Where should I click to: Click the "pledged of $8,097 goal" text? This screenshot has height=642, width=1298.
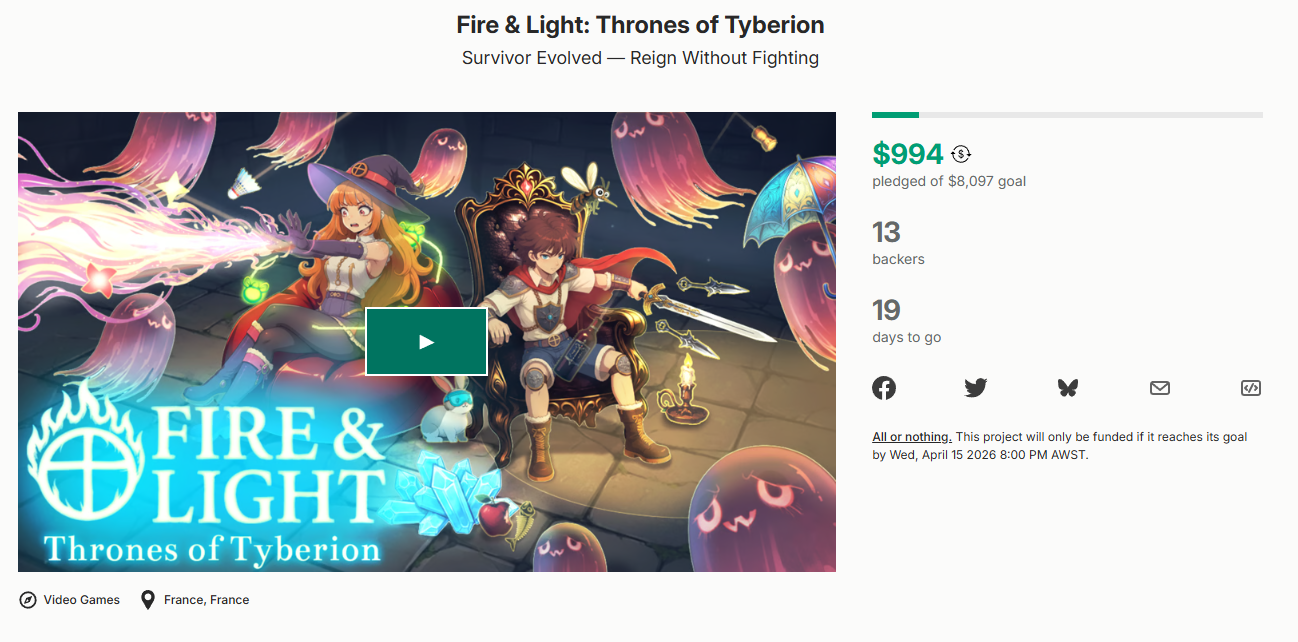949,181
